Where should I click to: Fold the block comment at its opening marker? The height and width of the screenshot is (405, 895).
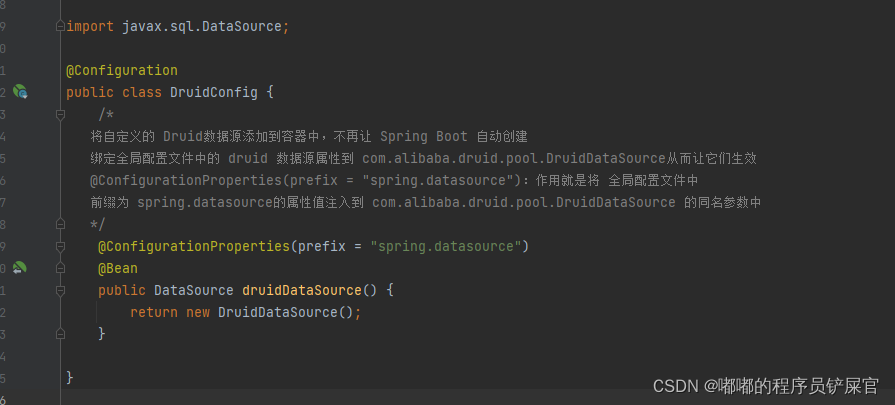click(60, 114)
